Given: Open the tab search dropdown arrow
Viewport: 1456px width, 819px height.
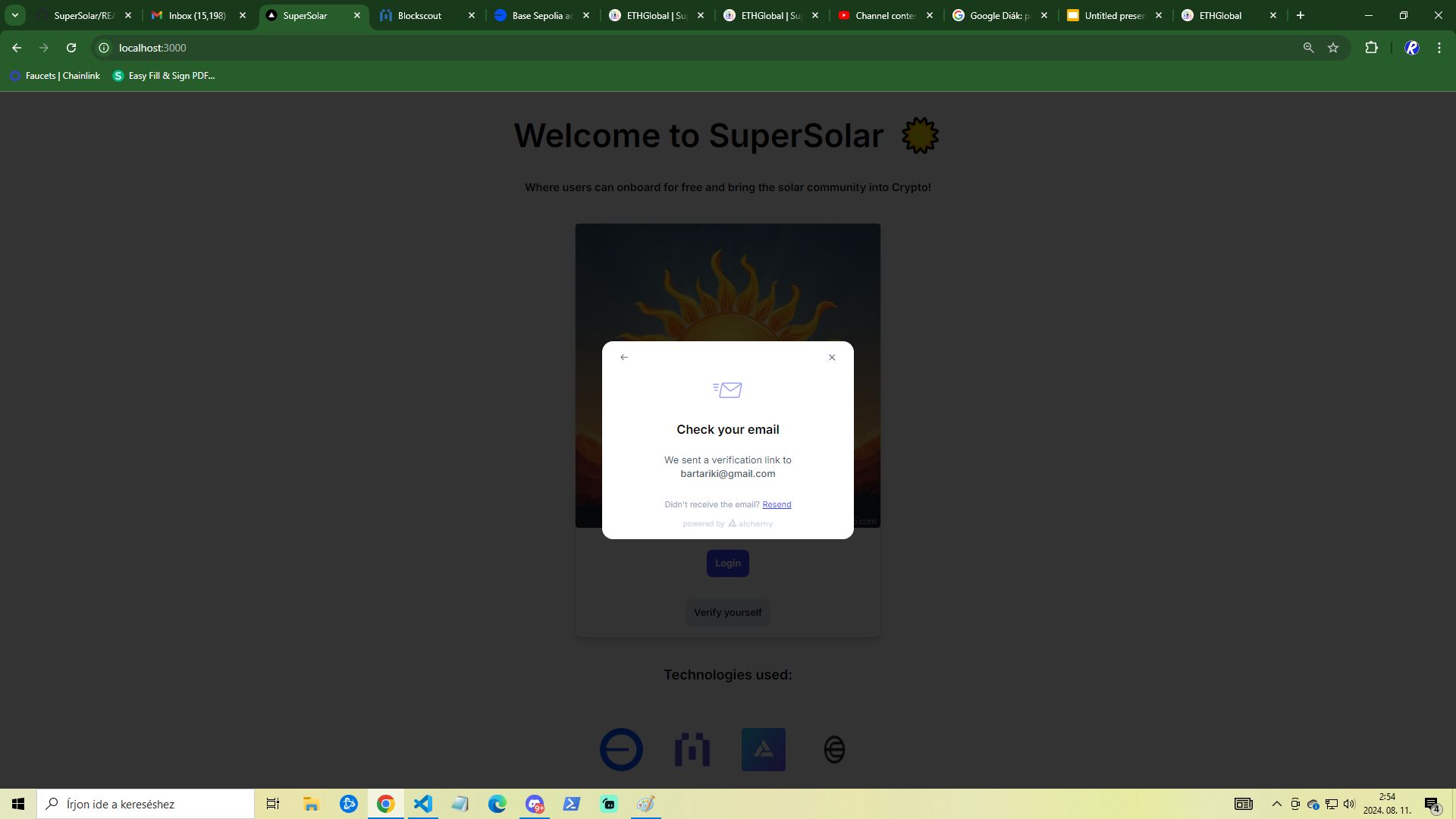Looking at the screenshot, I should point(14,15).
